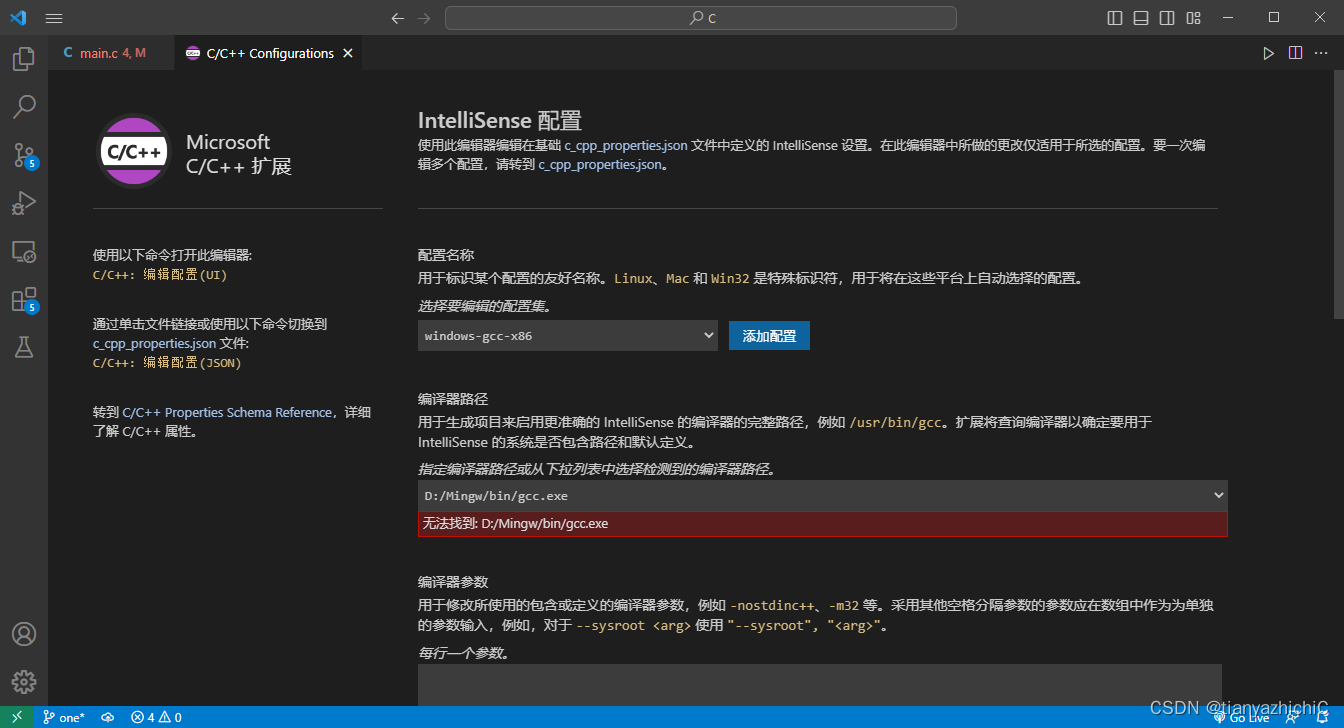Open editor More Actions ellipsis
The height and width of the screenshot is (728, 1344).
pos(1322,53)
